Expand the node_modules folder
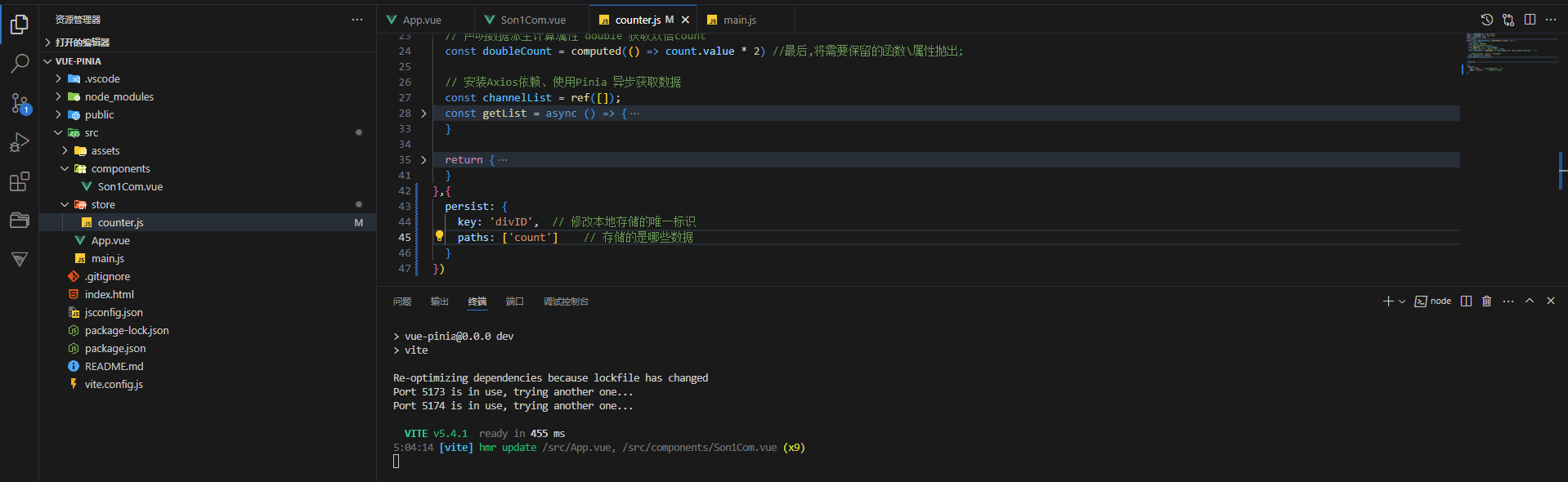This screenshot has height=482, width=1568. pyautogui.click(x=208, y=97)
